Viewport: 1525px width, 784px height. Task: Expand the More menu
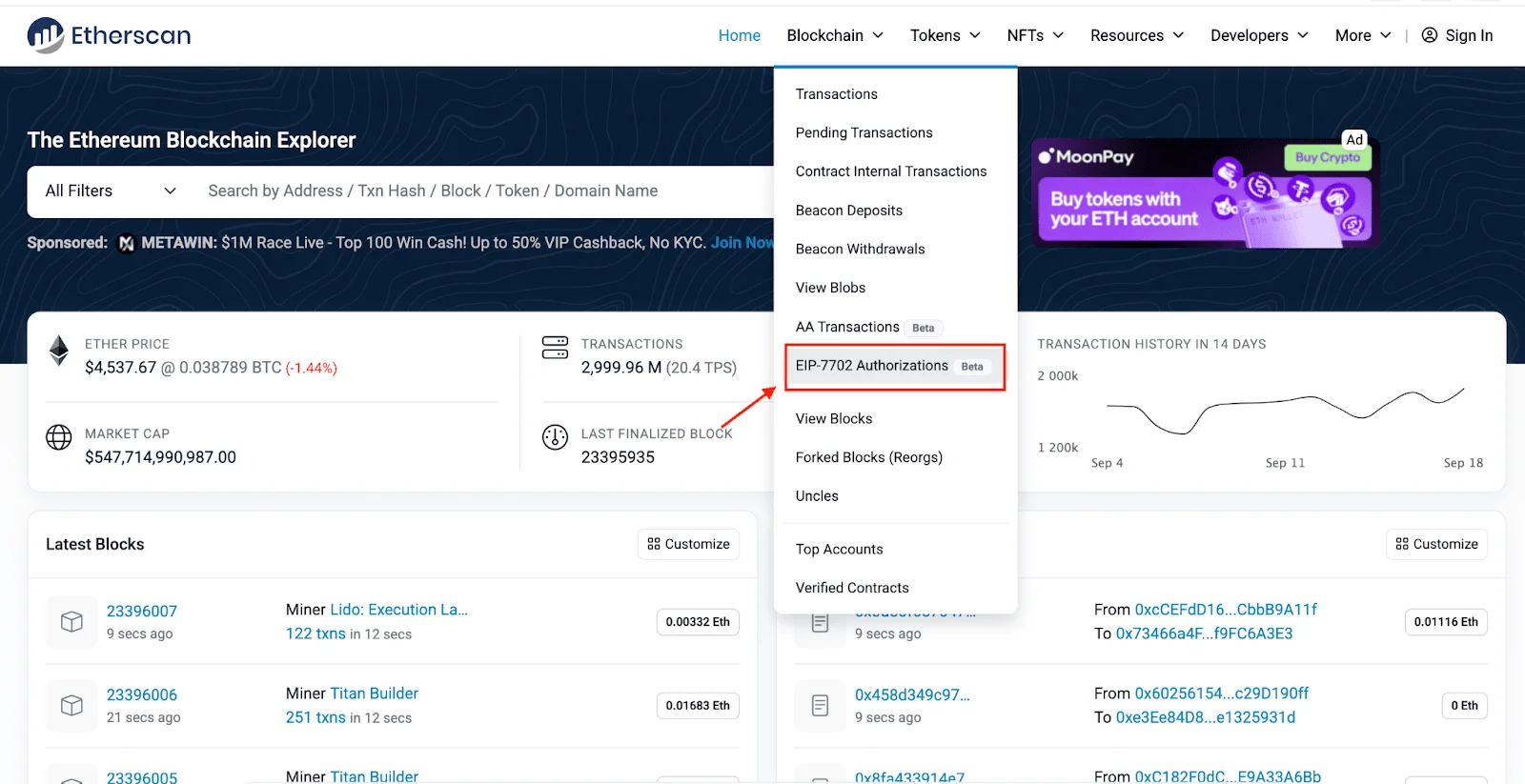1363,35
